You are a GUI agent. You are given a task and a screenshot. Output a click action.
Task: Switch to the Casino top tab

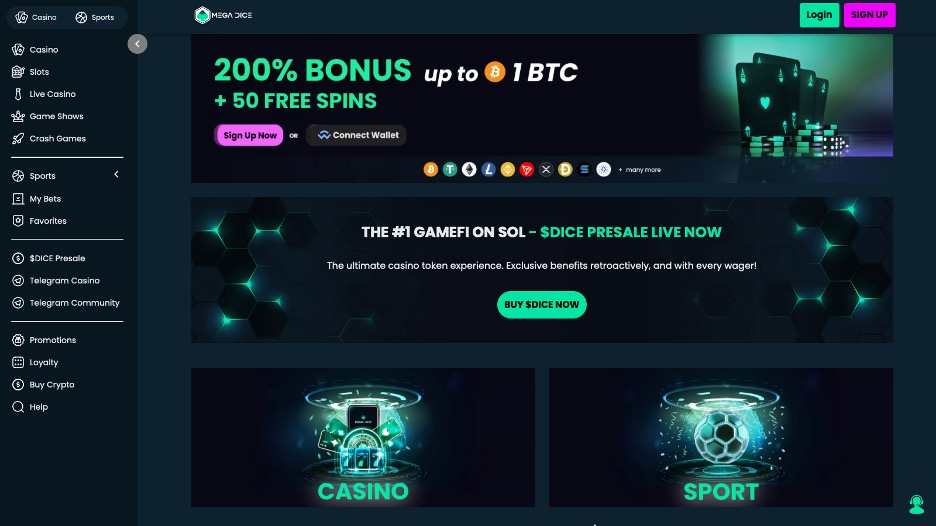coord(36,17)
